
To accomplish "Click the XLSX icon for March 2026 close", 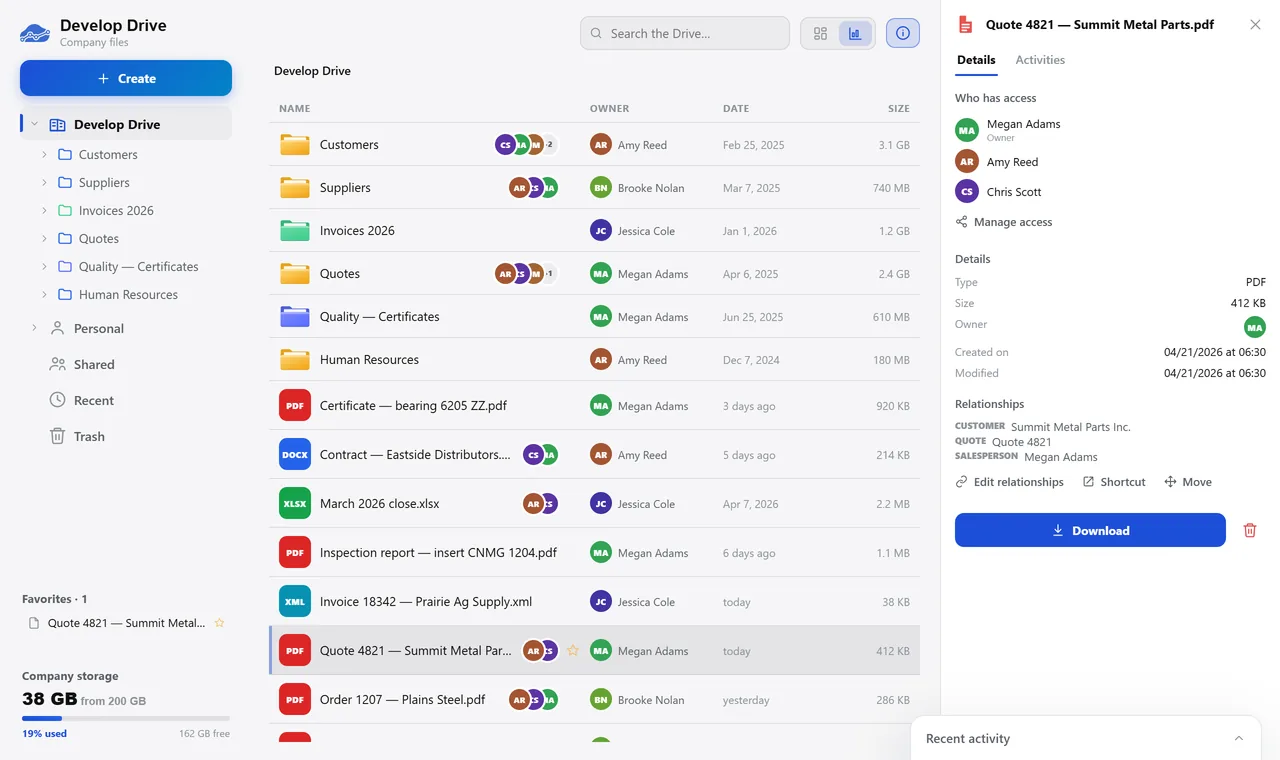I will 295,504.
